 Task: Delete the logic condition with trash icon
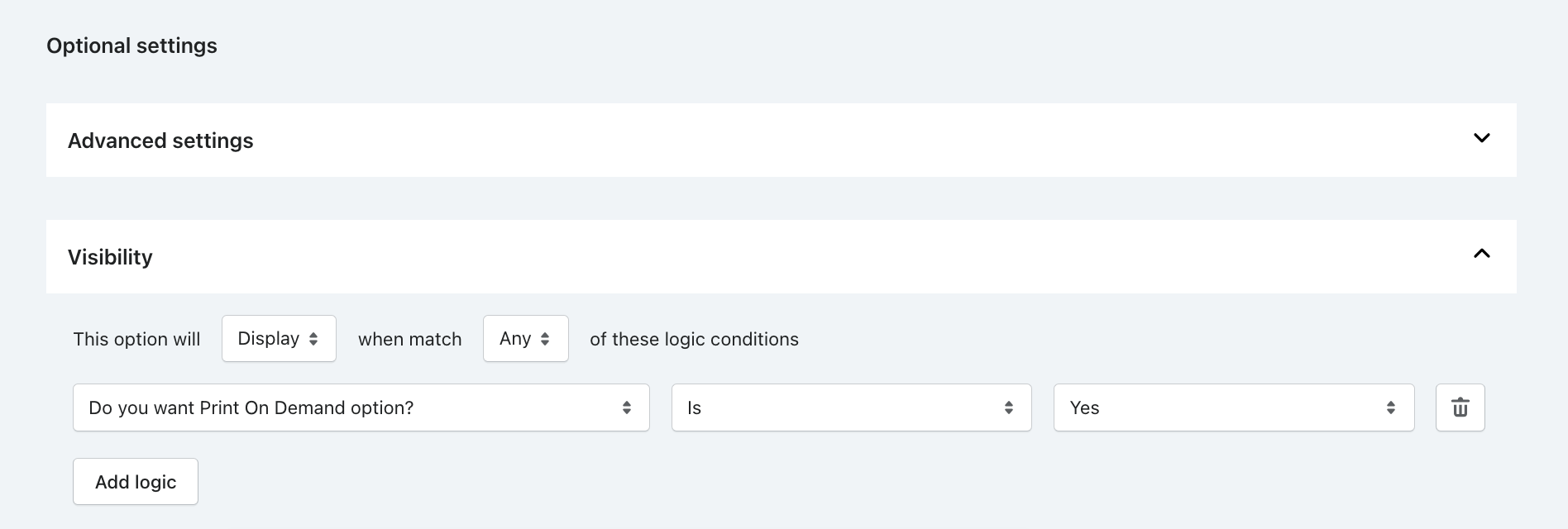click(x=1460, y=407)
